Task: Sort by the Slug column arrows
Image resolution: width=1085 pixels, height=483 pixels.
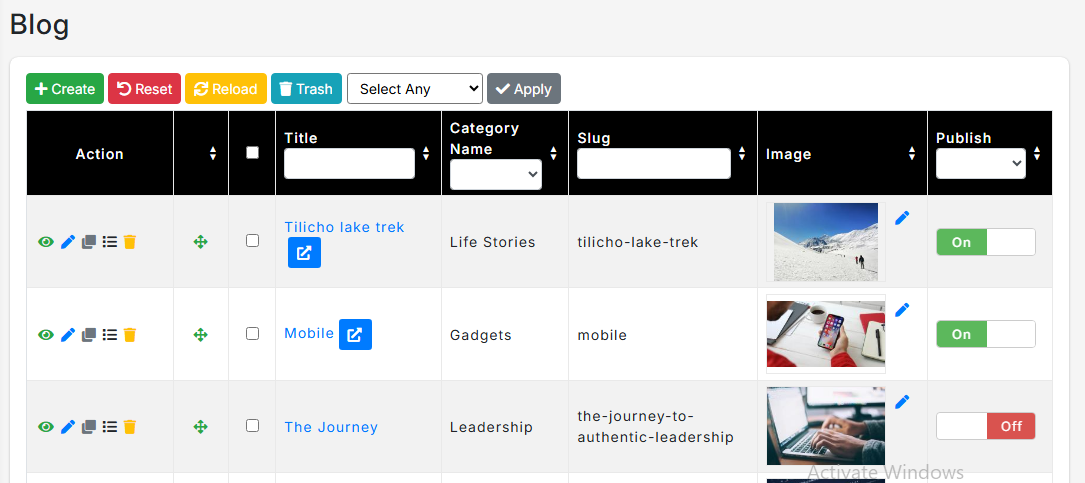Action: pyautogui.click(x=742, y=154)
